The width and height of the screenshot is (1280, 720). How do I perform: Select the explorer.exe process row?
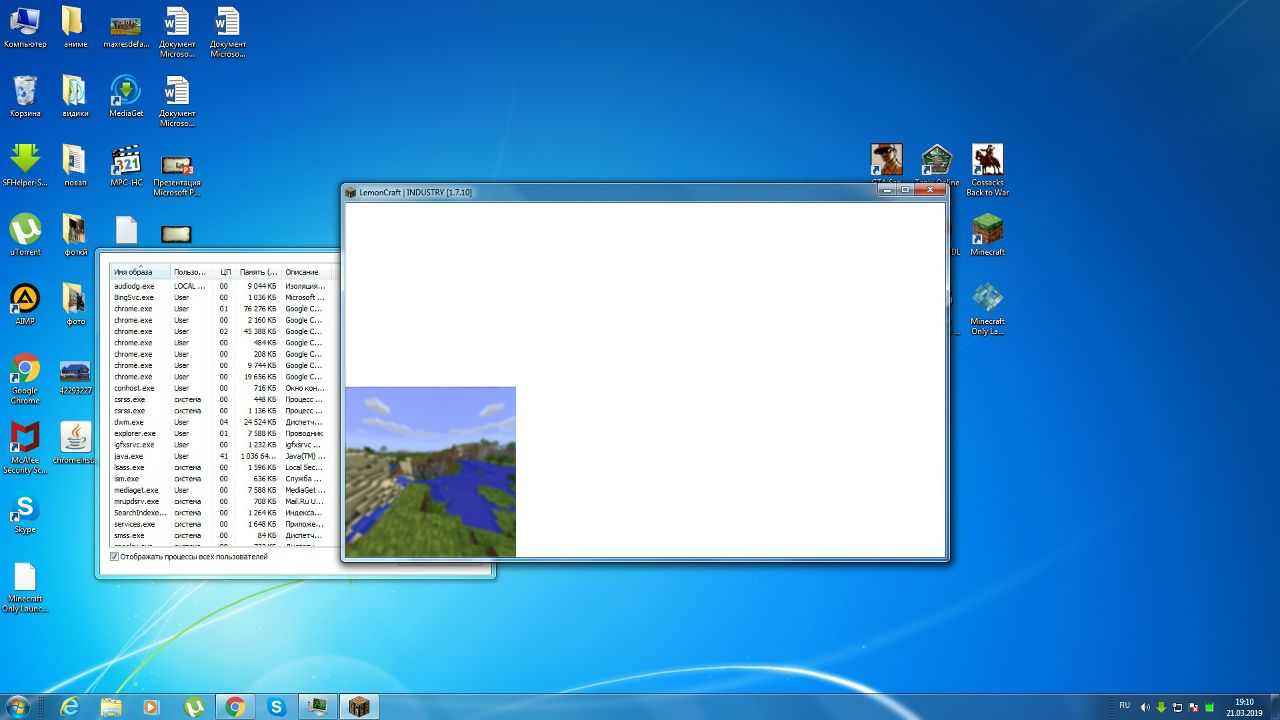[135, 433]
